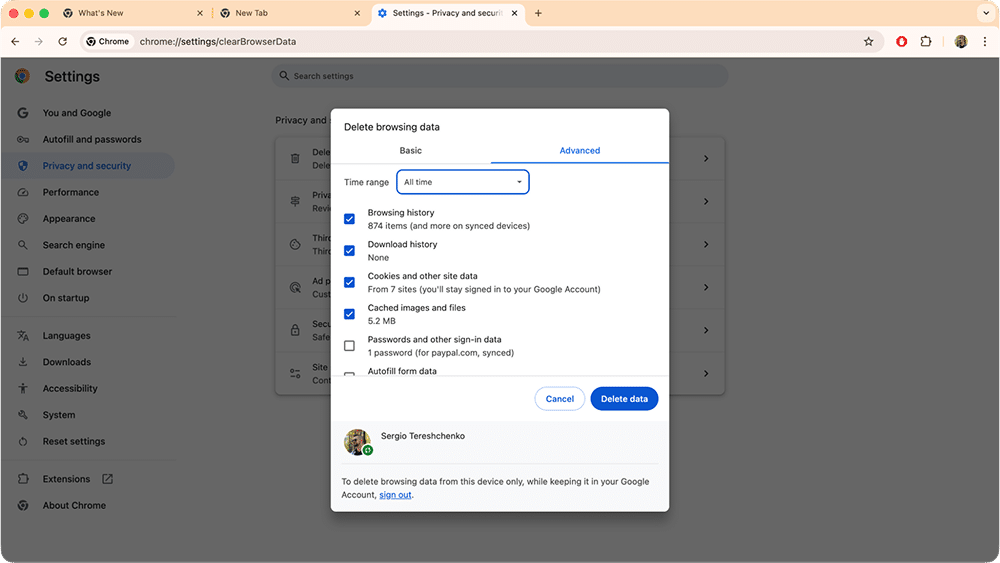Open the Extensions puzzle icon in toolbar

tap(925, 42)
